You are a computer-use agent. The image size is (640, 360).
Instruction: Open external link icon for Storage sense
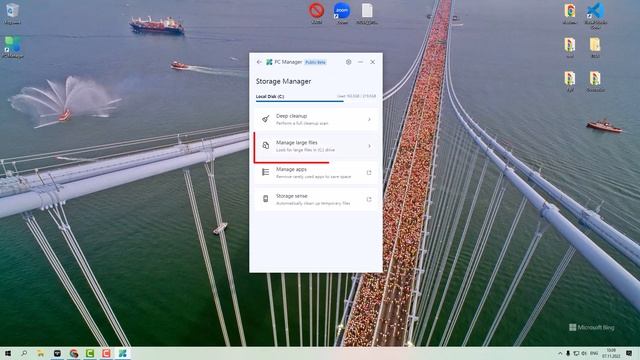[x=369, y=199]
